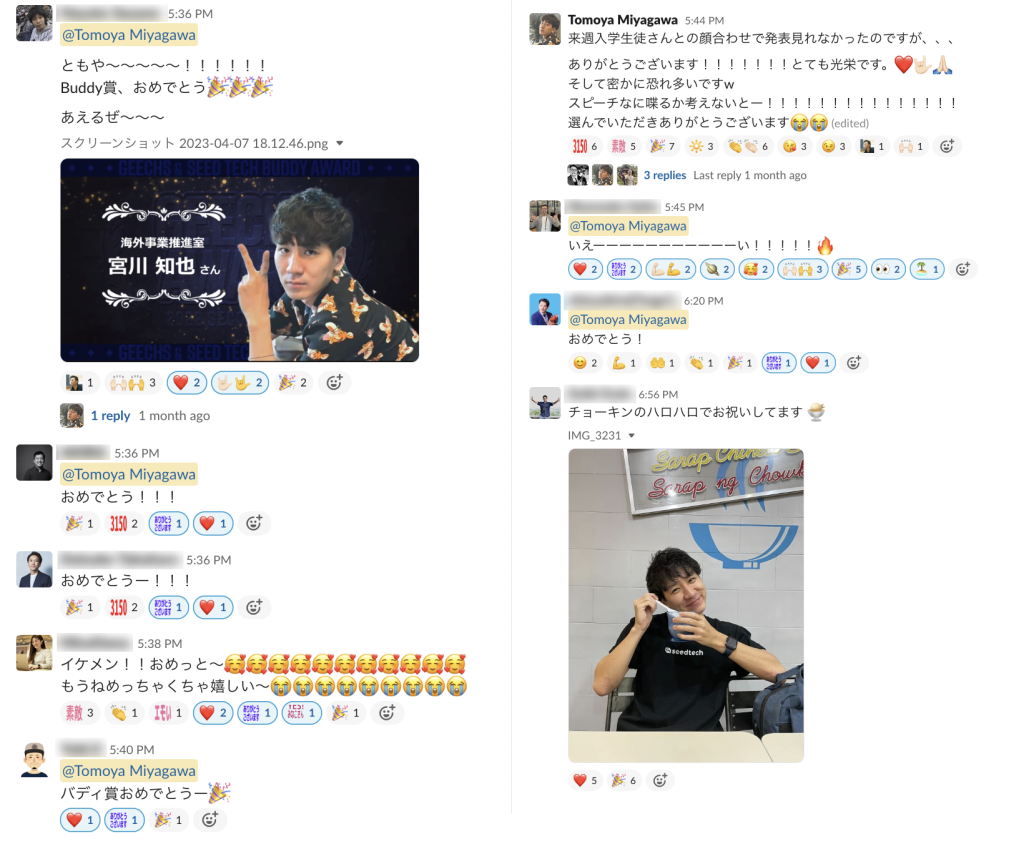Add reaction to the 5:38 PM イケメン message
The height and width of the screenshot is (844, 1024).
(x=387, y=713)
